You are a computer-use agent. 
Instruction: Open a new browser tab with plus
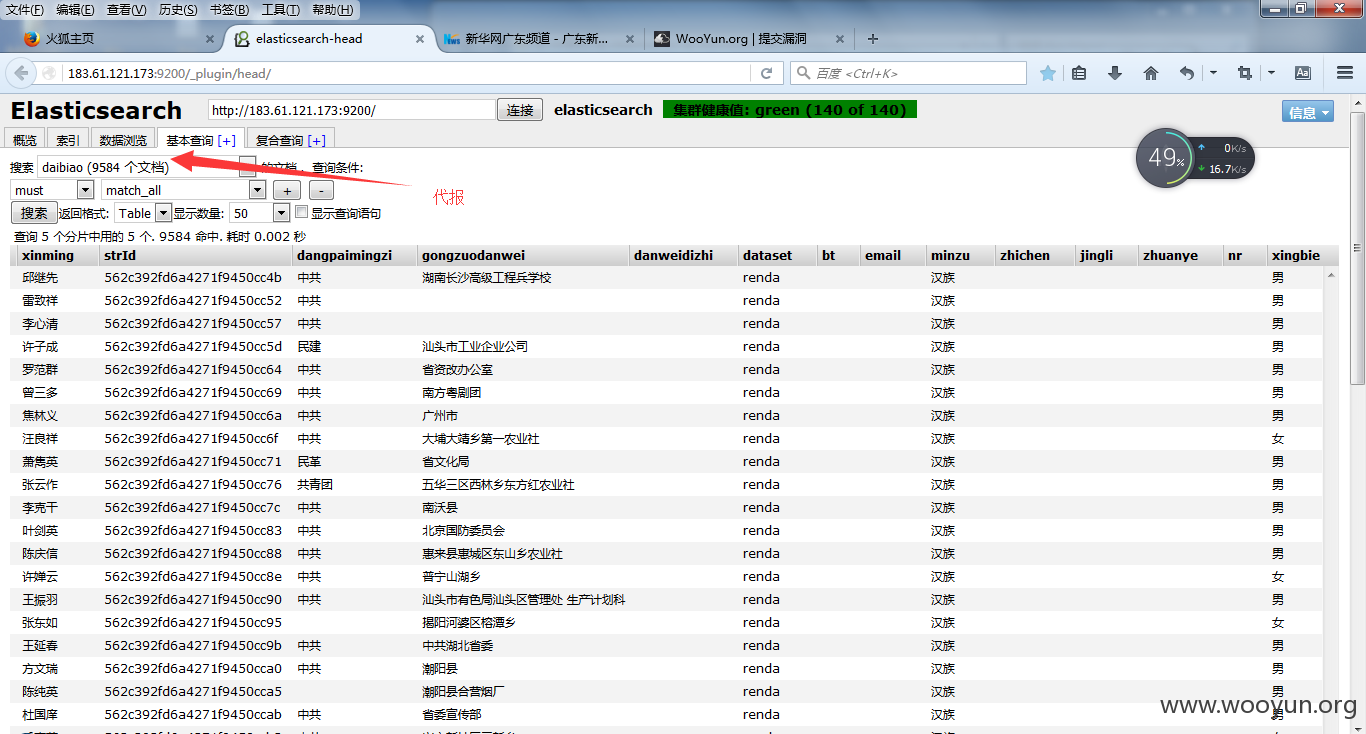[x=873, y=39]
